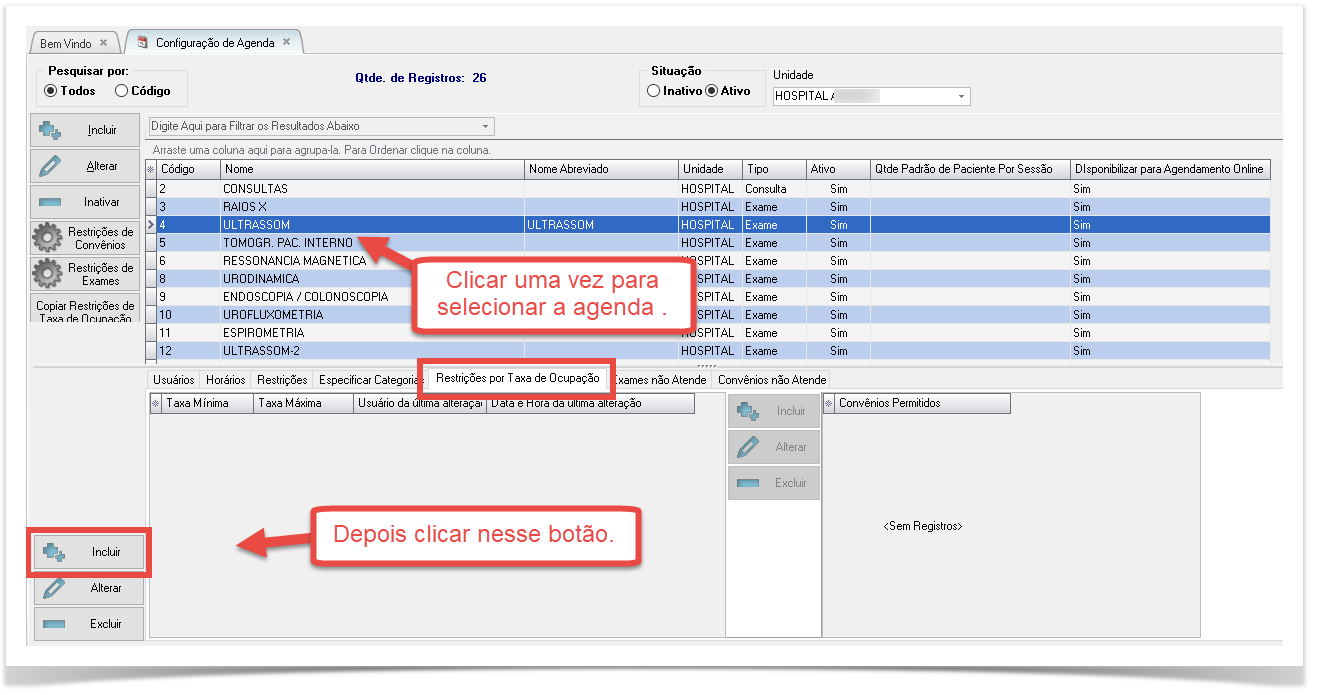Click Copiar Restrições de Taxa de Ocupação button
1317x695 pixels.
pyautogui.click(x=85, y=312)
